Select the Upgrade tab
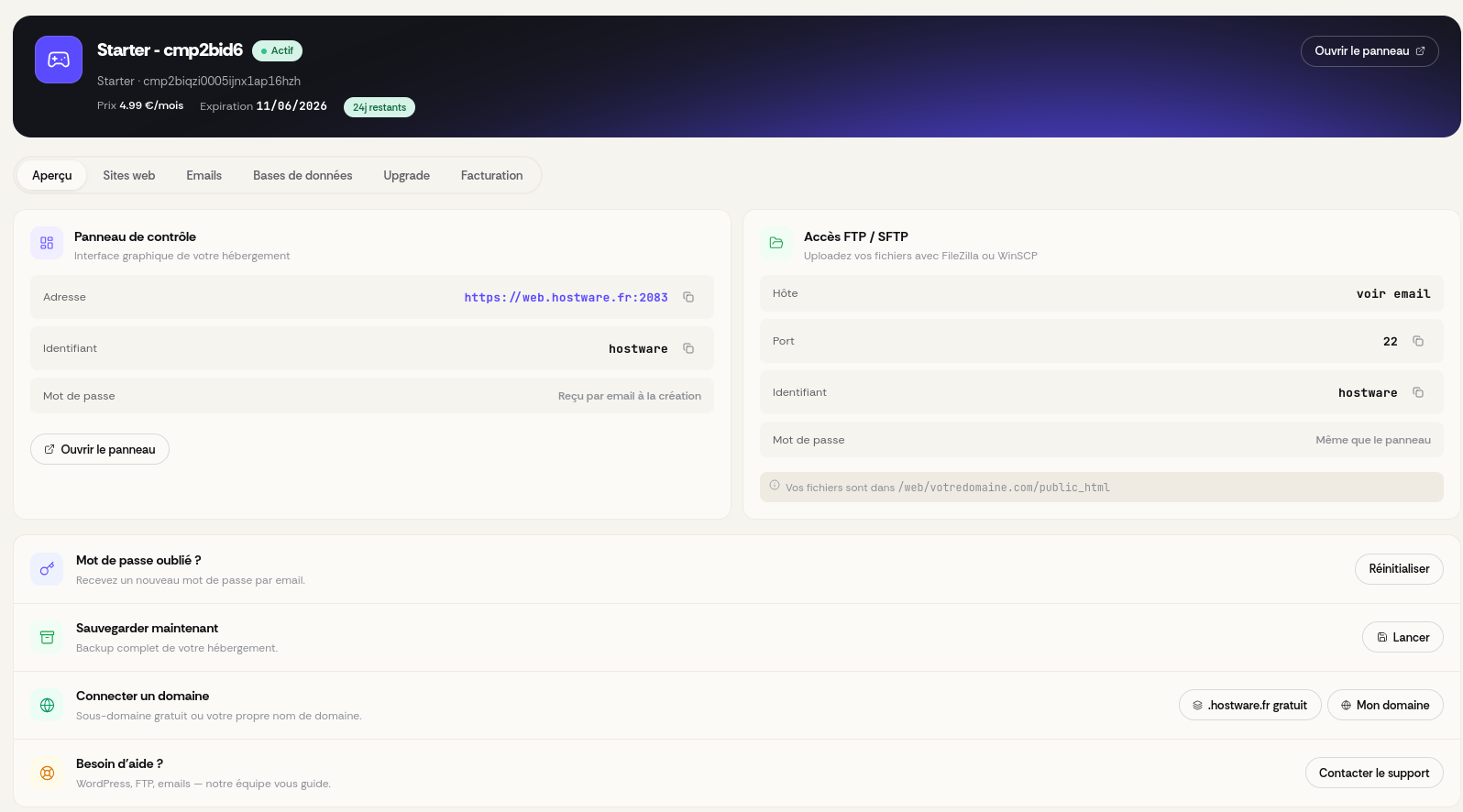The width and height of the screenshot is (1463, 812). click(x=406, y=175)
